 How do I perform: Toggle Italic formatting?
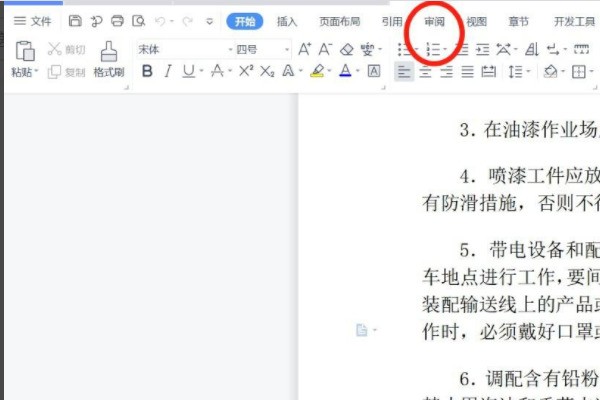167,71
